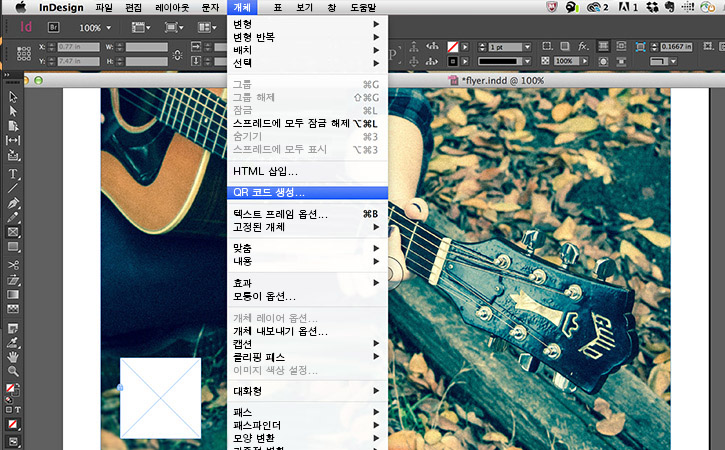
Task: Click the 0.1667 in corner size field
Action: [676, 47]
